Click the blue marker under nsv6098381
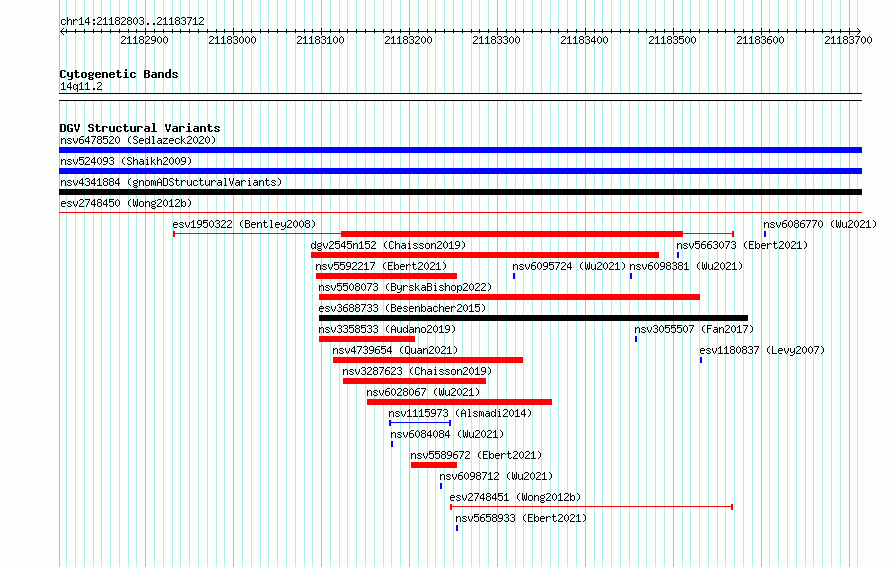 coord(631,276)
